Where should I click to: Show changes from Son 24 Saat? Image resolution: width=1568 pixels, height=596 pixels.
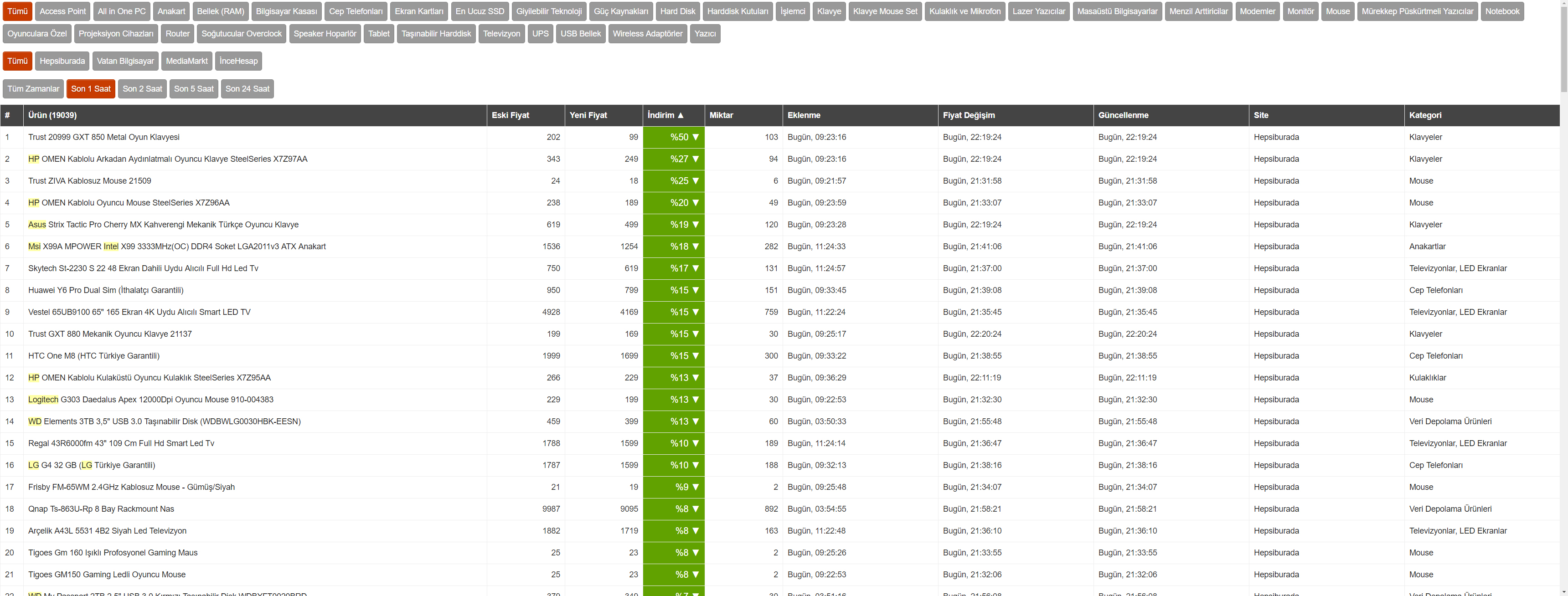click(x=247, y=89)
